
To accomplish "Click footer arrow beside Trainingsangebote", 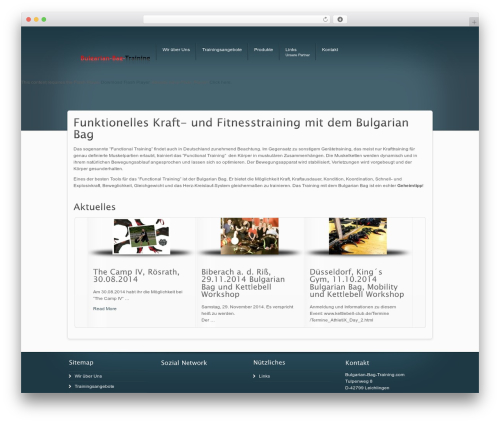I will click(x=70, y=386).
